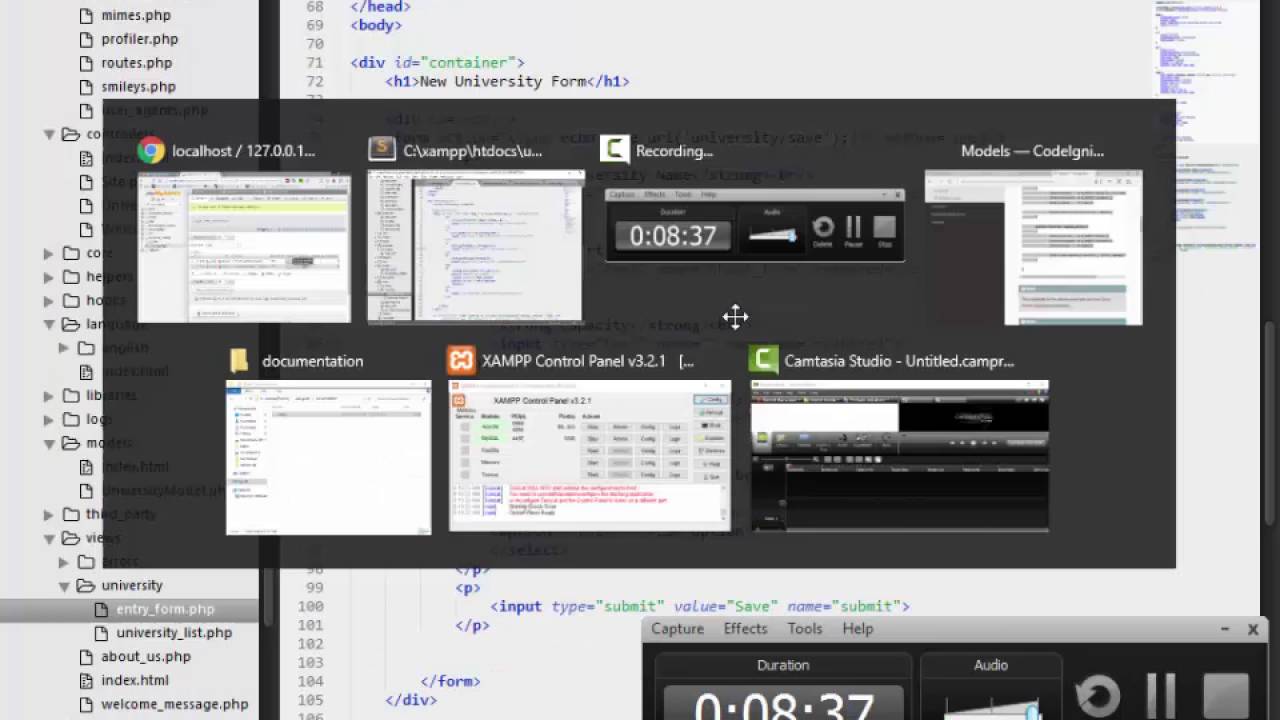The width and height of the screenshot is (1280, 720).
Task: Click the C:\xampp\htdocs window thumbnail
Action: point(475,246)
